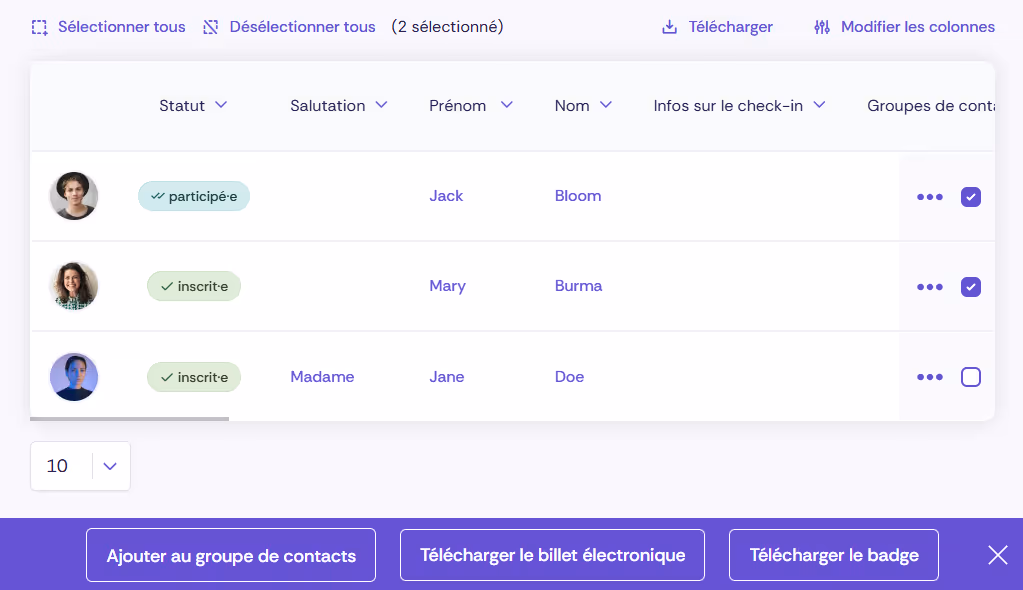Viewport: 1023px width, 590px height.
Task: Open the three-dot menu for Jack Bloom
Action: (929, 196)
